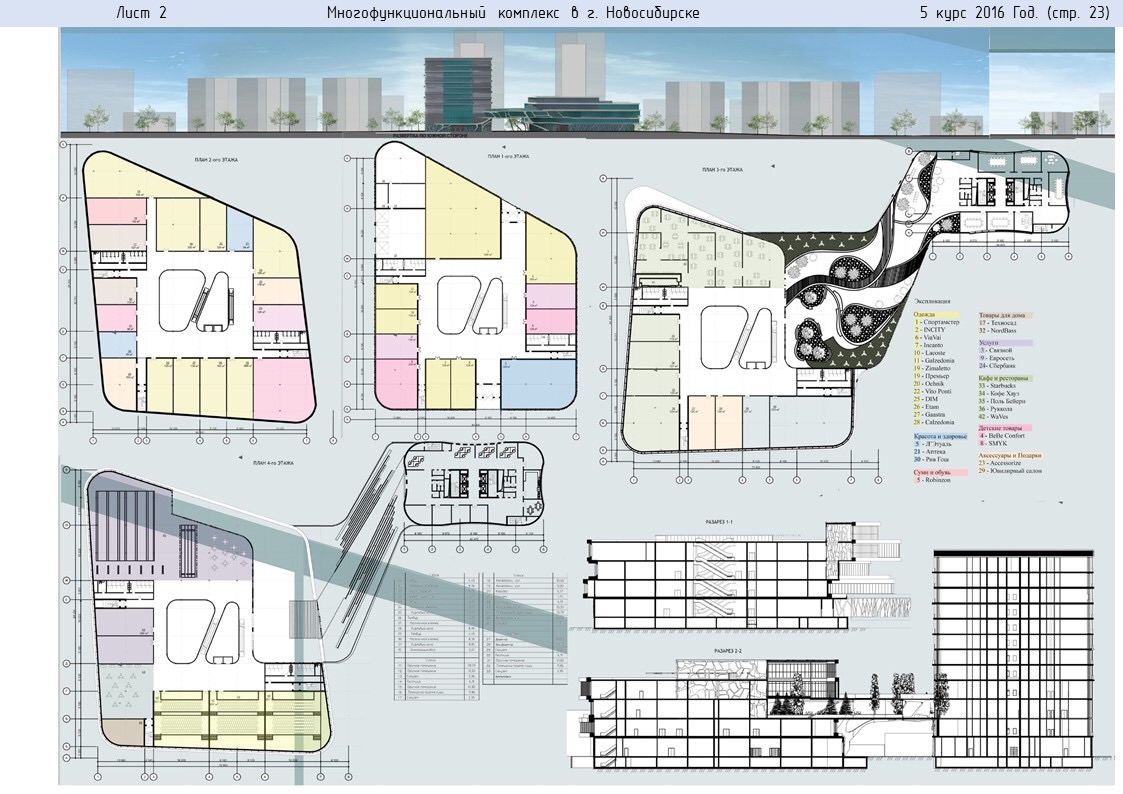Select the title "Многофункциональный комплекс в г. Новосибирске"
This screenshot has width=1123, height=794.
[x=513, y=13]
